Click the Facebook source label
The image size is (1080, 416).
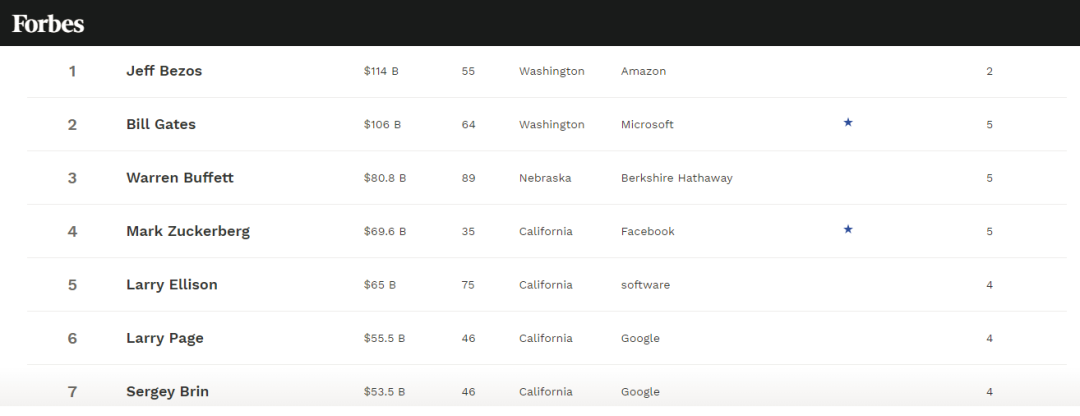tap(647, 231)
